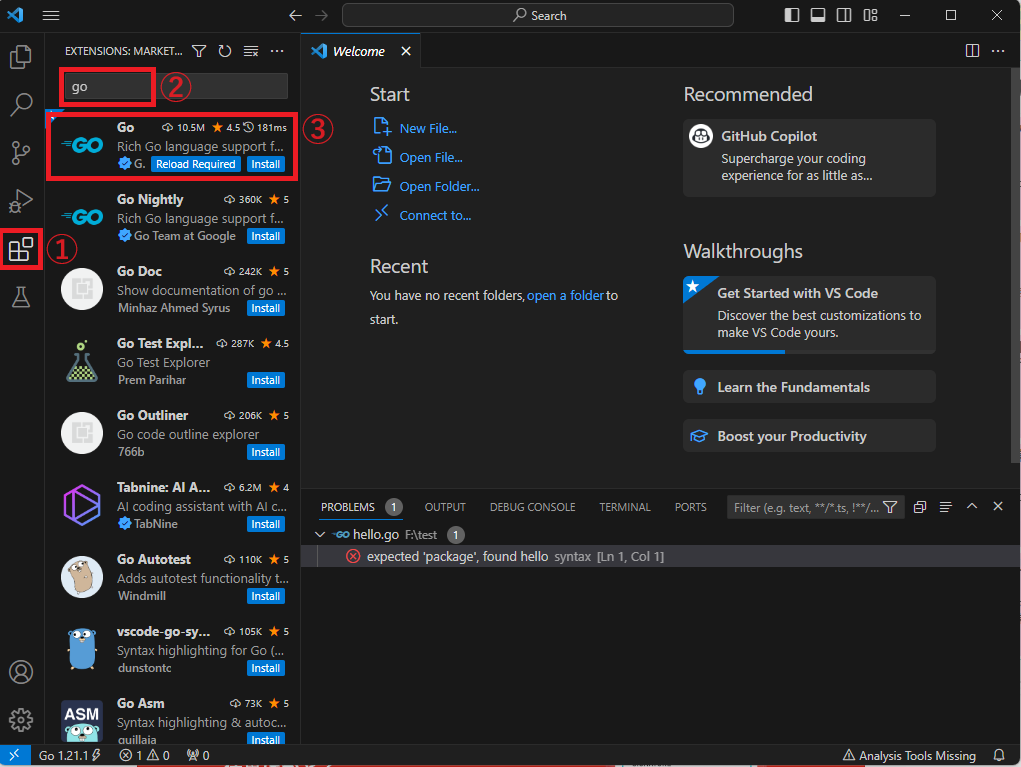Click the Go 1.21.1 status bar item

69,755
